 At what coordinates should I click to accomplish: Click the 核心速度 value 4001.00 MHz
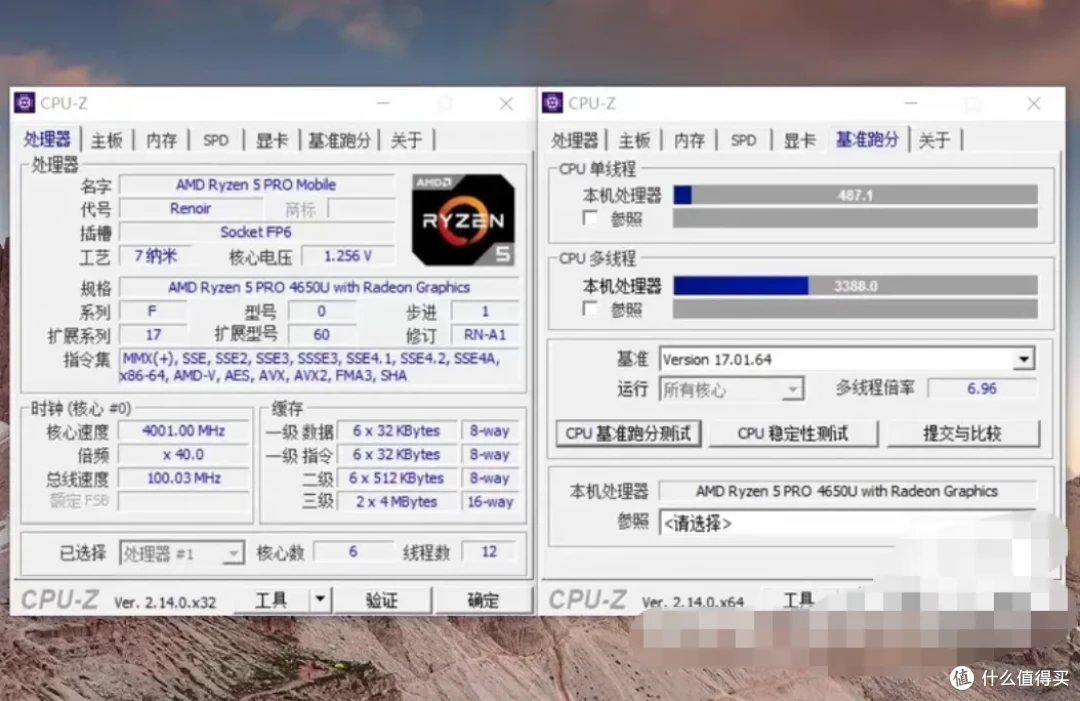[183, 431]
